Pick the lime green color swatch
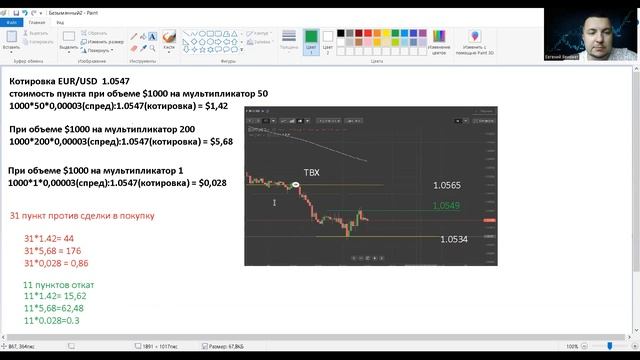The height and width of the screenshot is (360, 640). point(395,42)
